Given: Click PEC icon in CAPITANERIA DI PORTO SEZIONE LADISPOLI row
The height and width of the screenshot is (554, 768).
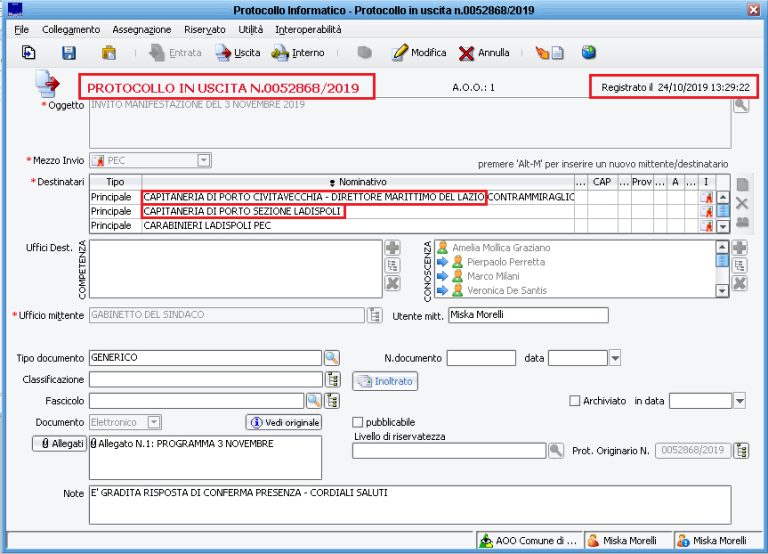Looking at the screenshot, I should (706, 212).
